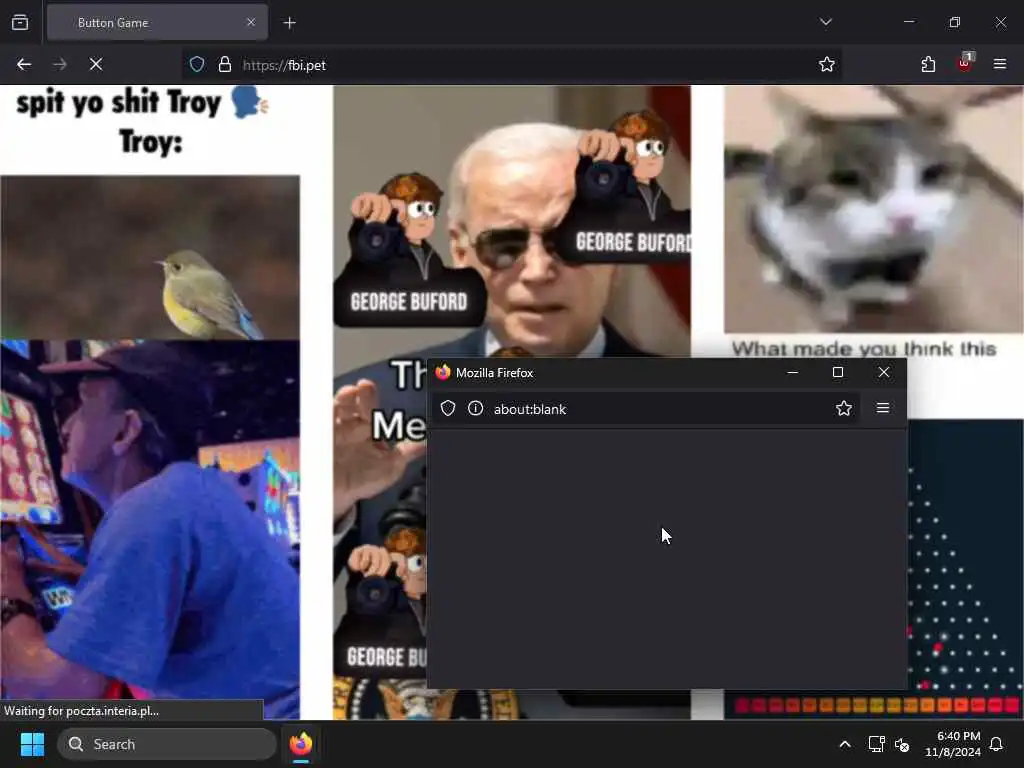Click shield icon in about:blank popup window
1024x768 pixels.
[448, 409]
